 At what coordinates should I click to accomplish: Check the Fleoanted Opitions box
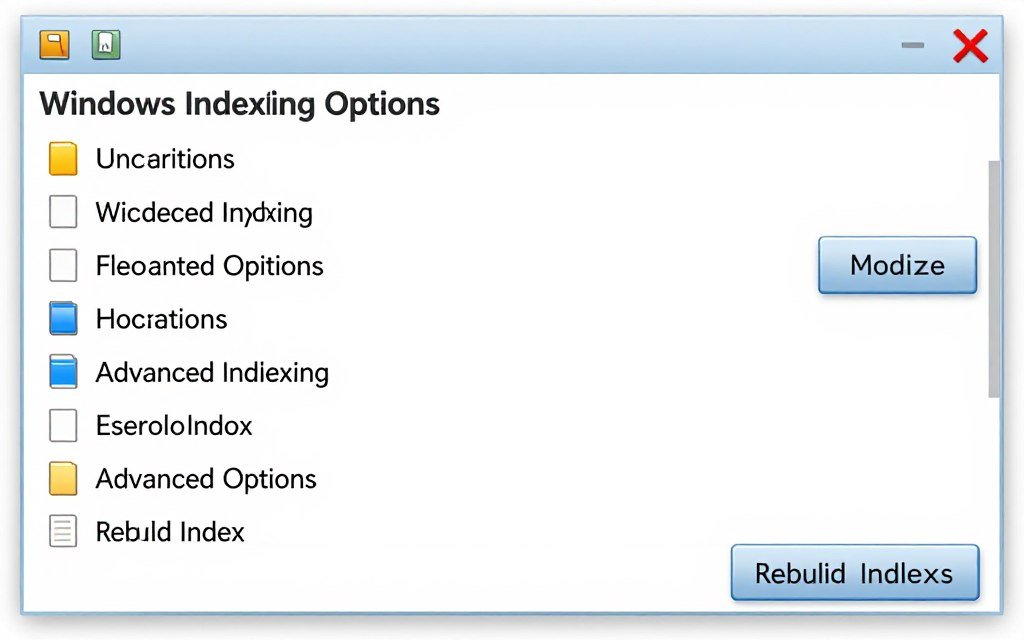(62, 265)
